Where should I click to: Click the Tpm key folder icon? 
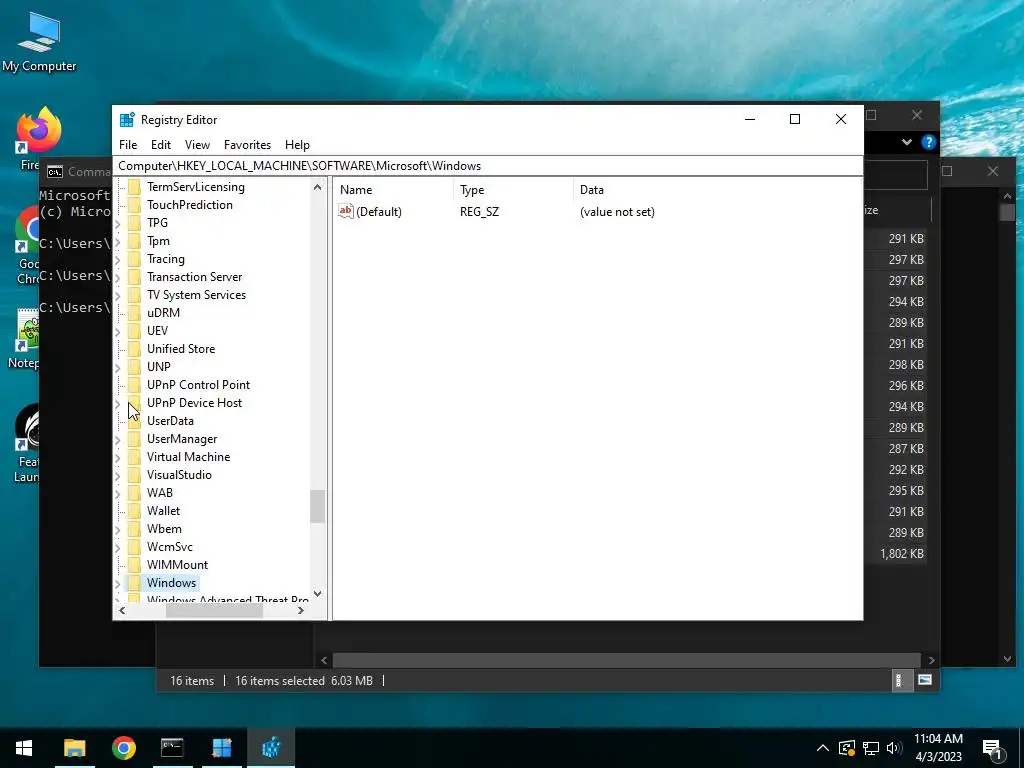(x=134, y=241)
